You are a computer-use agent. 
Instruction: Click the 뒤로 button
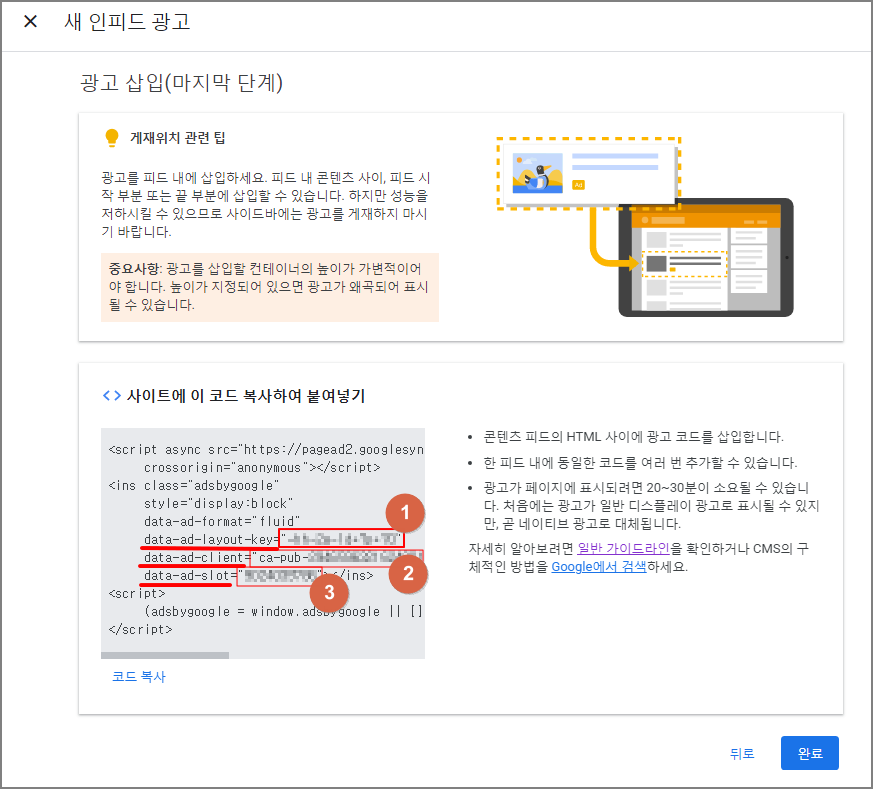[x=742, y=753]
